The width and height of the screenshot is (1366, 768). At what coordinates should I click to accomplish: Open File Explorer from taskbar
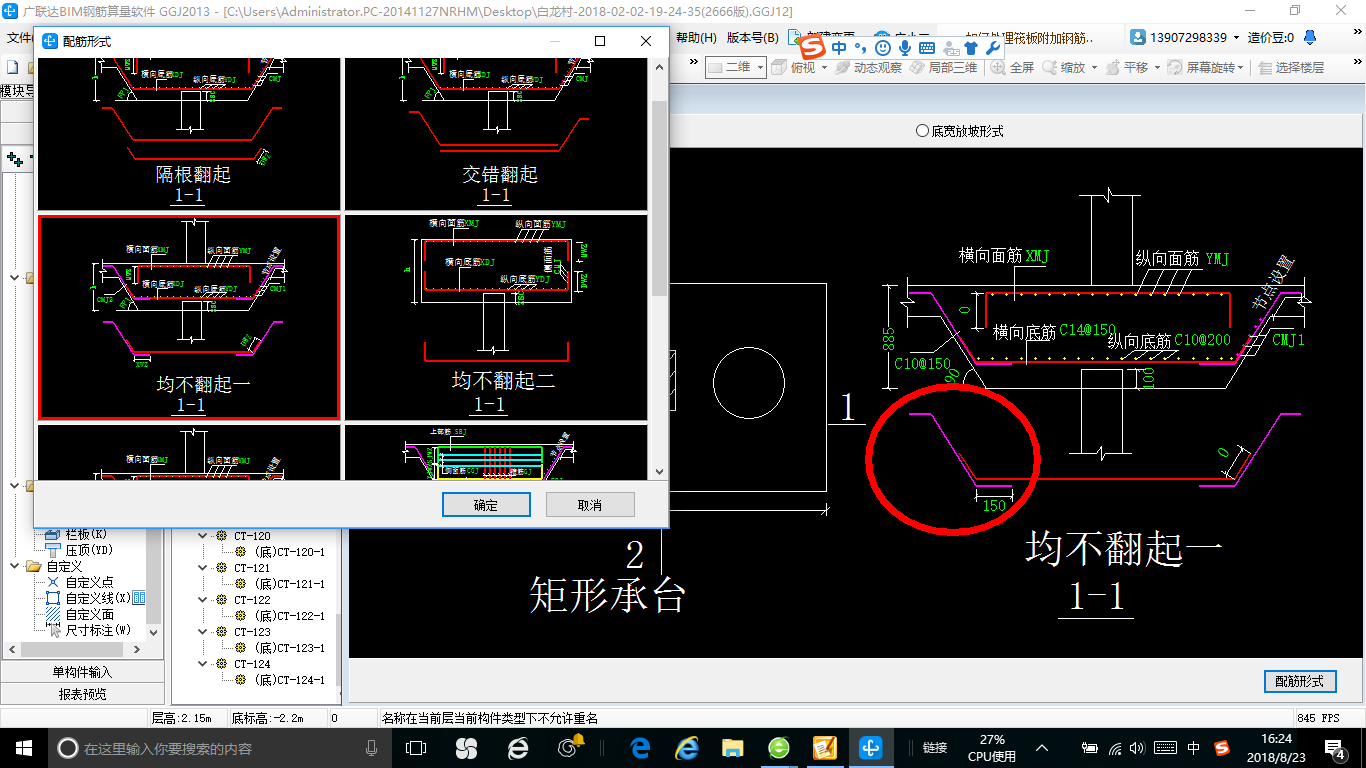pyautogui.click(x=733, y=748)
